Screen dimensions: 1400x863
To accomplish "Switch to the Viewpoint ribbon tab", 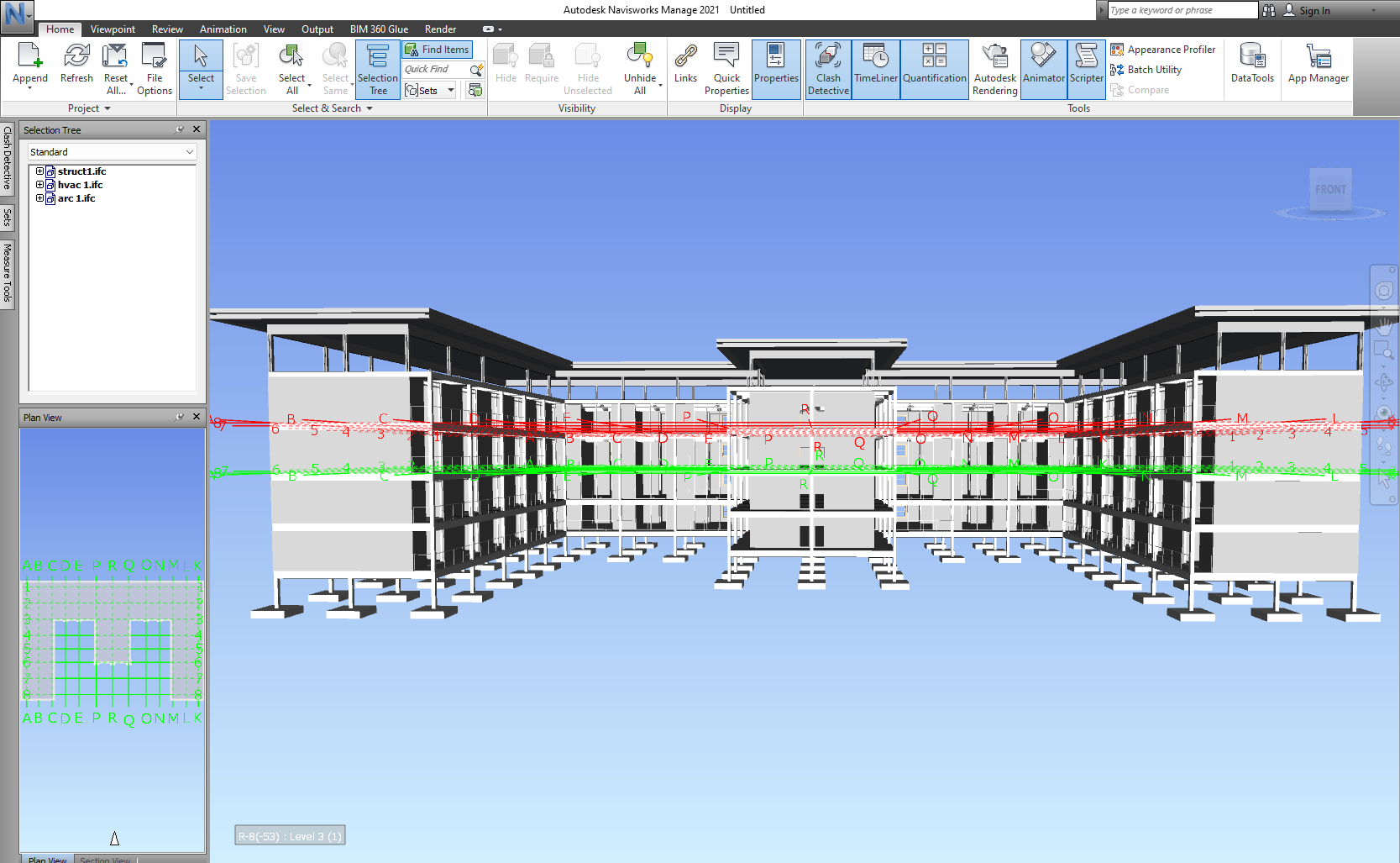I will [113, 29].
